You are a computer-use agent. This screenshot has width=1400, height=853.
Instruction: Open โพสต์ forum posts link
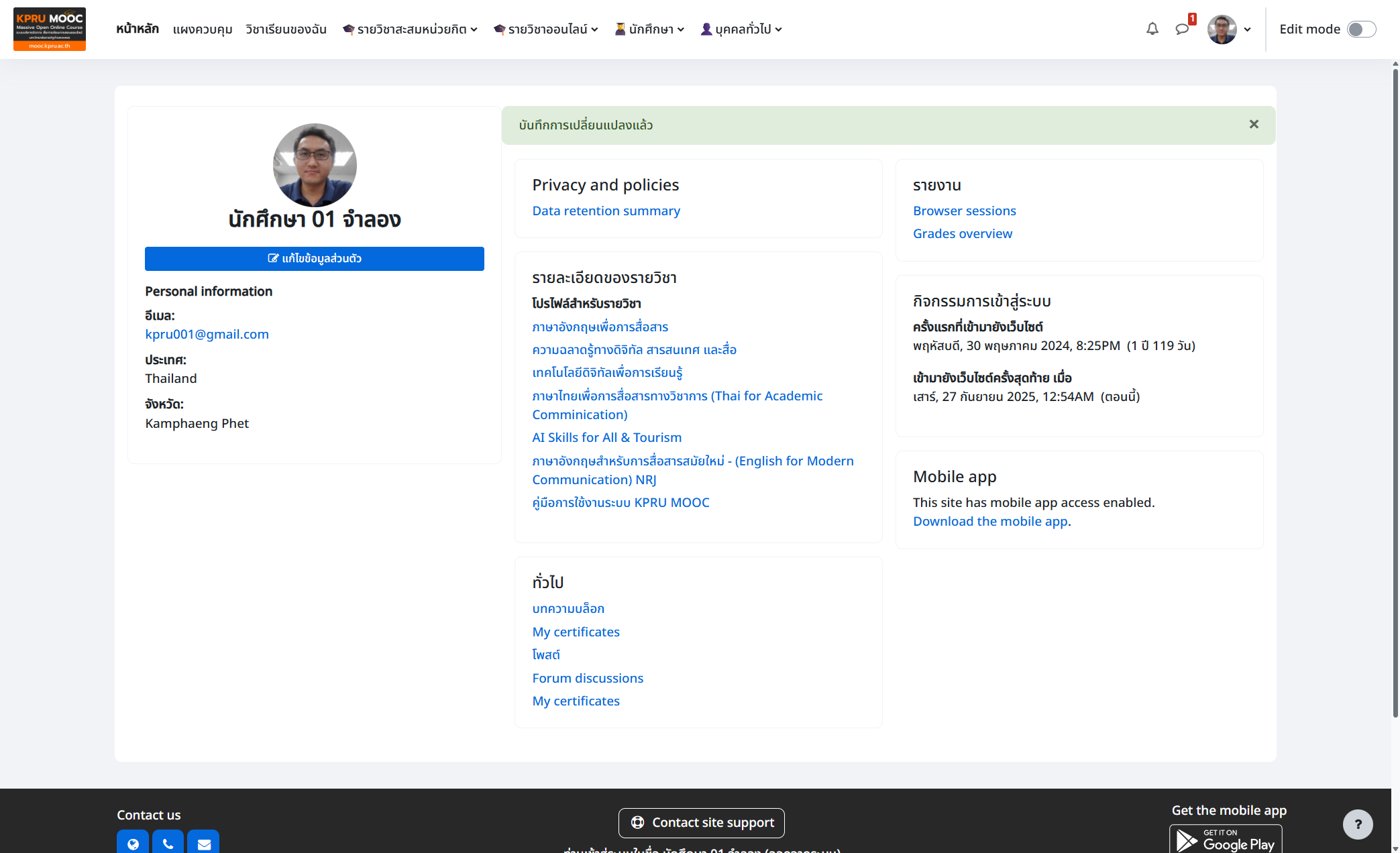tap(546, 655)
